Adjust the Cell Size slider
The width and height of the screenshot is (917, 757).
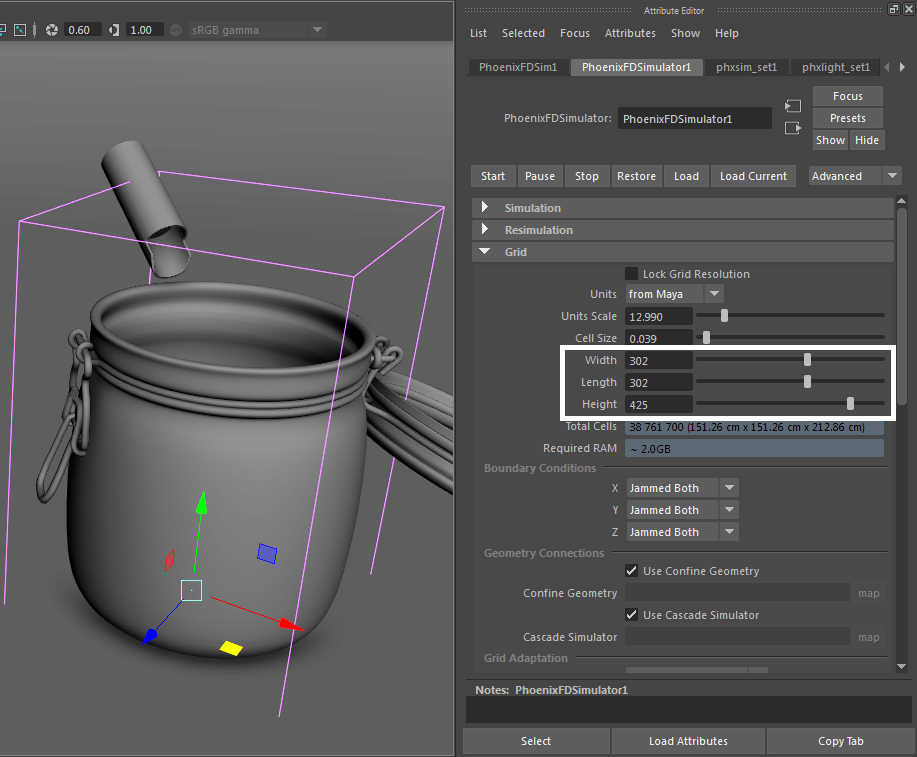(x=706, y=338)
